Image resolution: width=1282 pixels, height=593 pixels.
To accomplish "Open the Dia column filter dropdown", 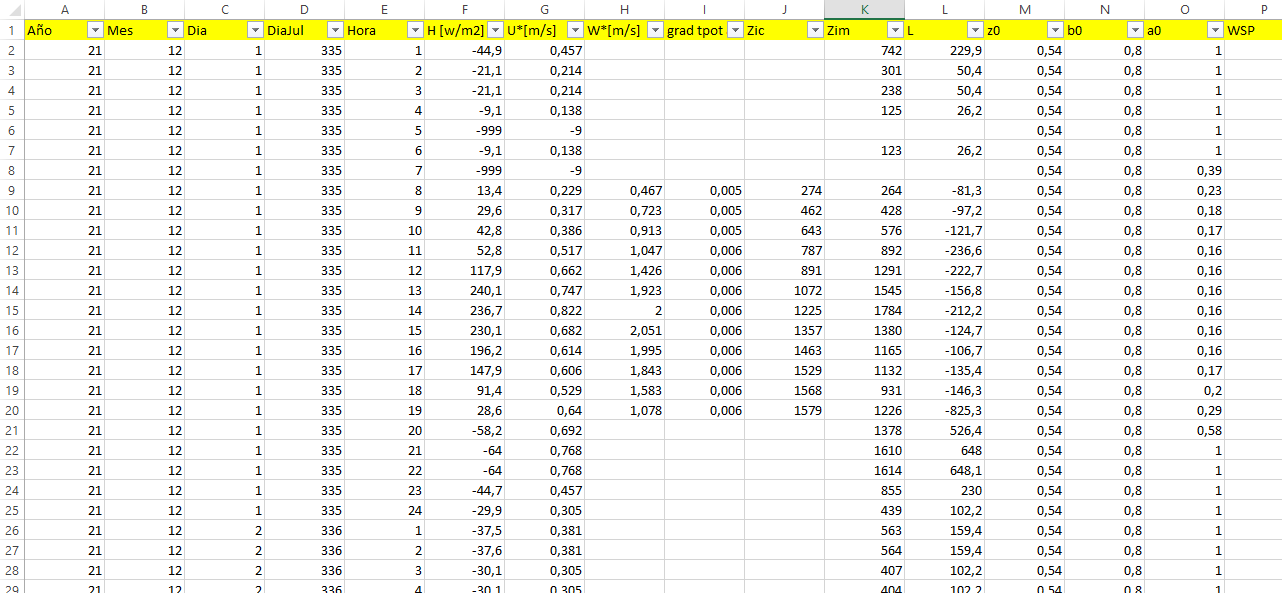I will [255, 30].
